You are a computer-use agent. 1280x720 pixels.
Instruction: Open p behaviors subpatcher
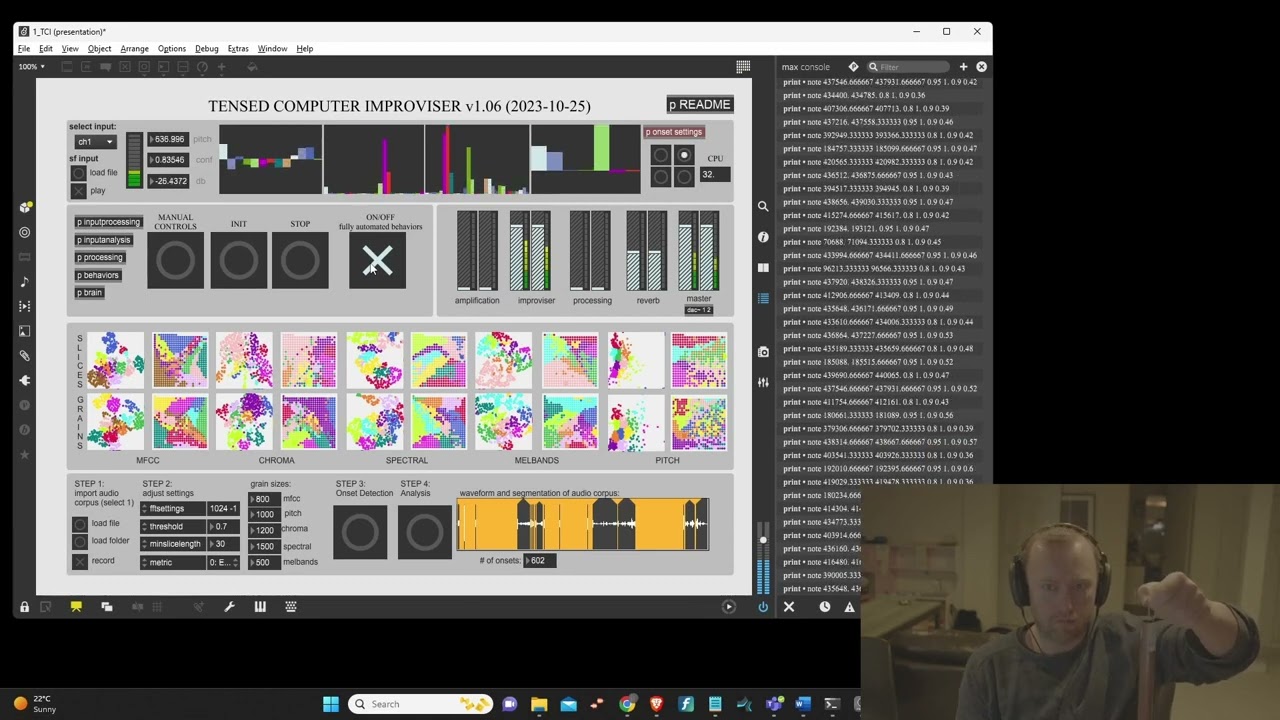pyautogui.click(x=99, y=275)
